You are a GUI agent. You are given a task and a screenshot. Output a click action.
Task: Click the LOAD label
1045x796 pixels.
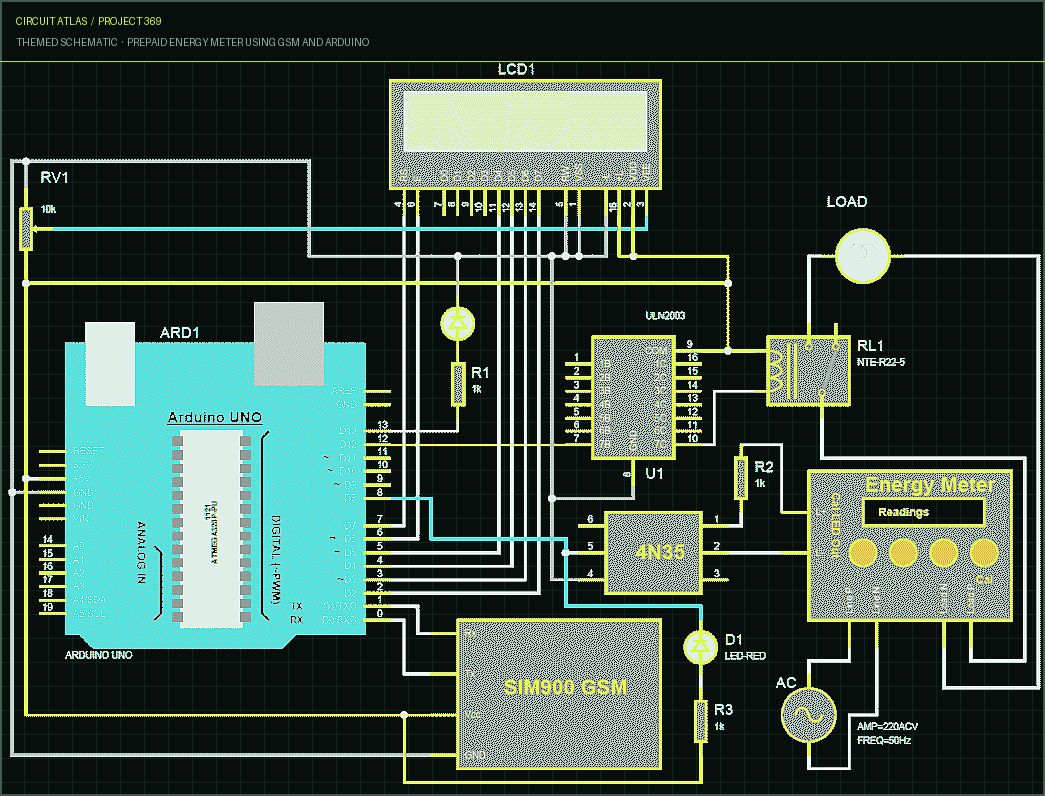click(846, 201)
